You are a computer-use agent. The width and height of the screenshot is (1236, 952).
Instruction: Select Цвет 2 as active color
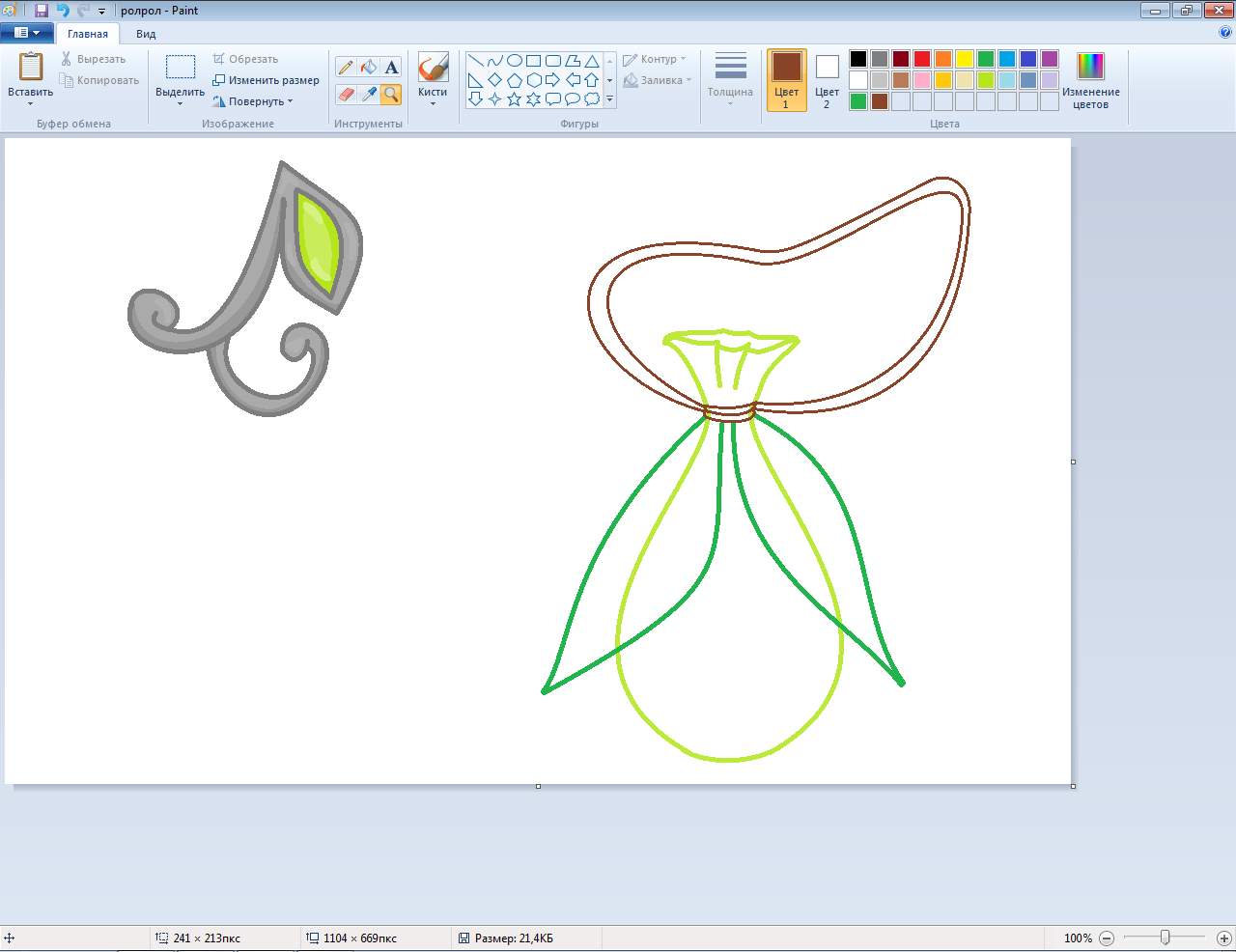(x=827, y=80)
